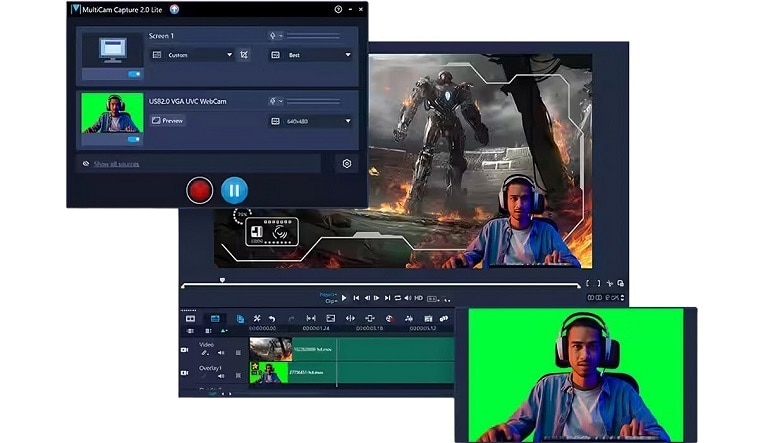Click the mark in/out brackets icon
This screenshot has width=770, height=443.
click(x=593, y=283)
